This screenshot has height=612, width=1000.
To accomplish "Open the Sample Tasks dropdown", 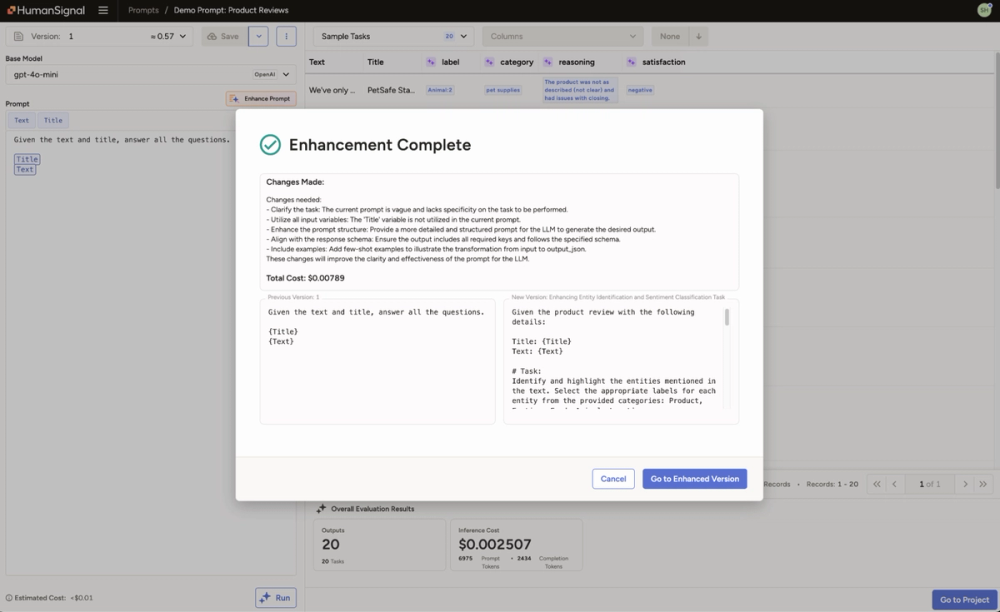I will (393, 36).
